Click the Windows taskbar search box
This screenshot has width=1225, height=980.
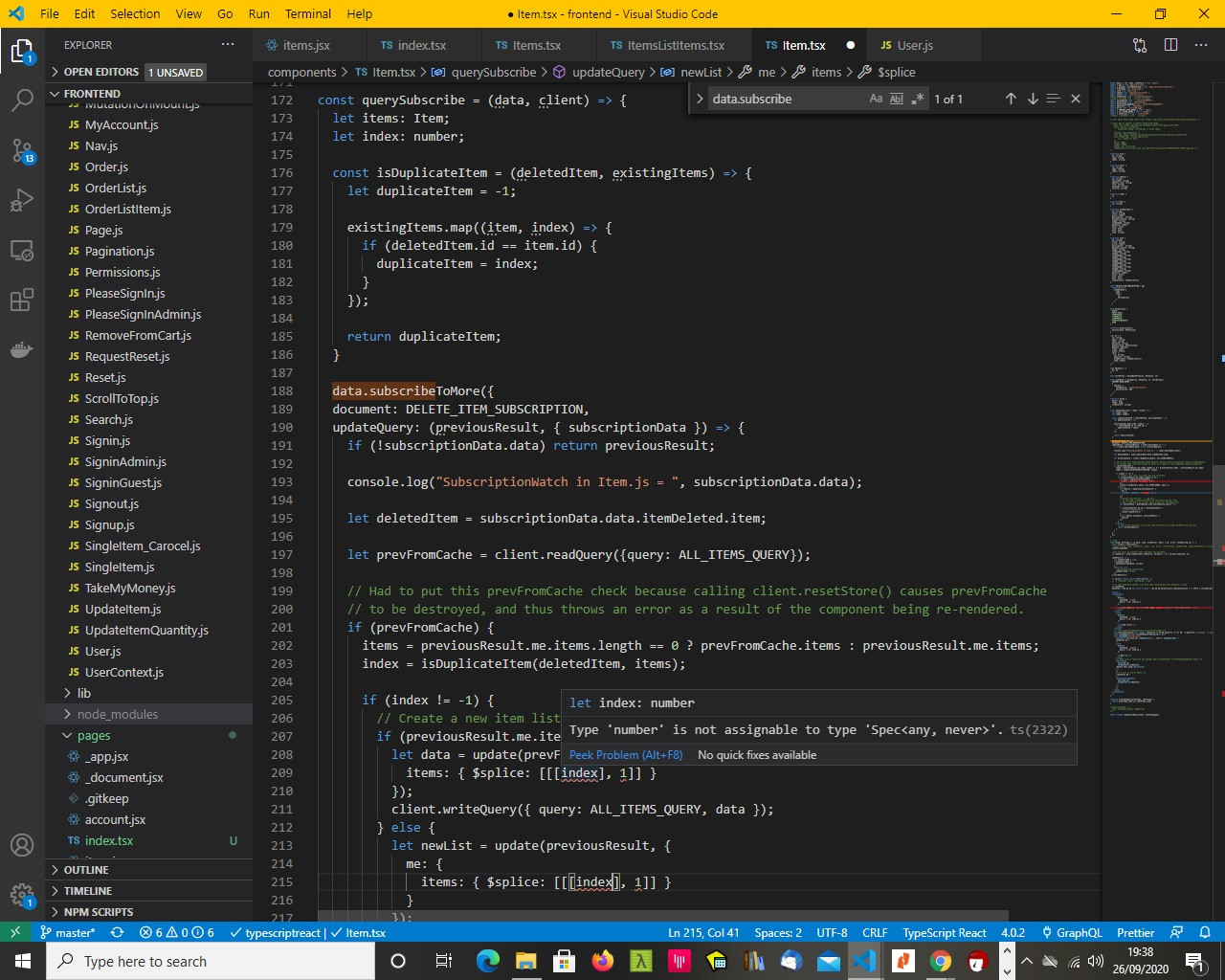pos(211,961)
